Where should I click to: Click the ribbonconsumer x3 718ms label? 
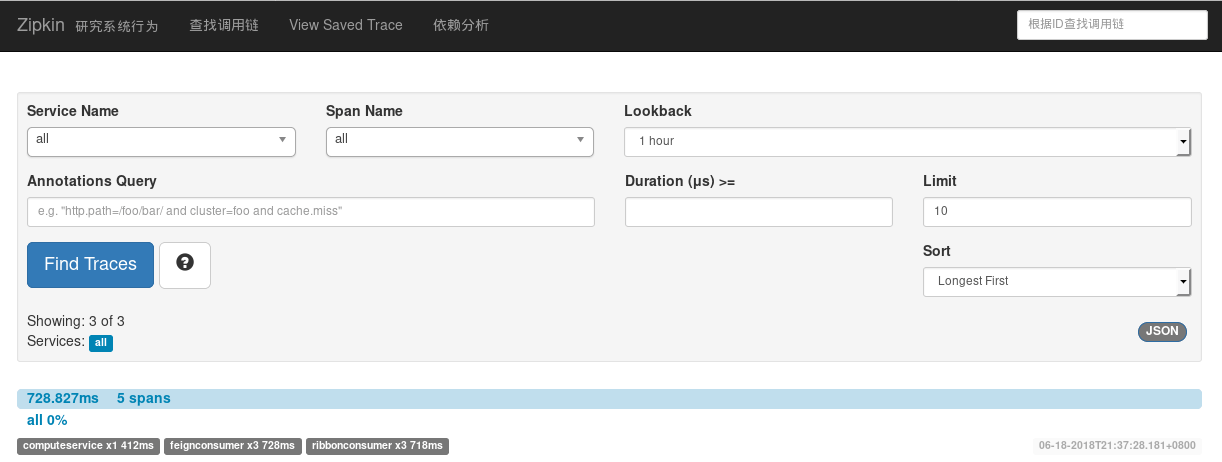(x=377, y=445)
